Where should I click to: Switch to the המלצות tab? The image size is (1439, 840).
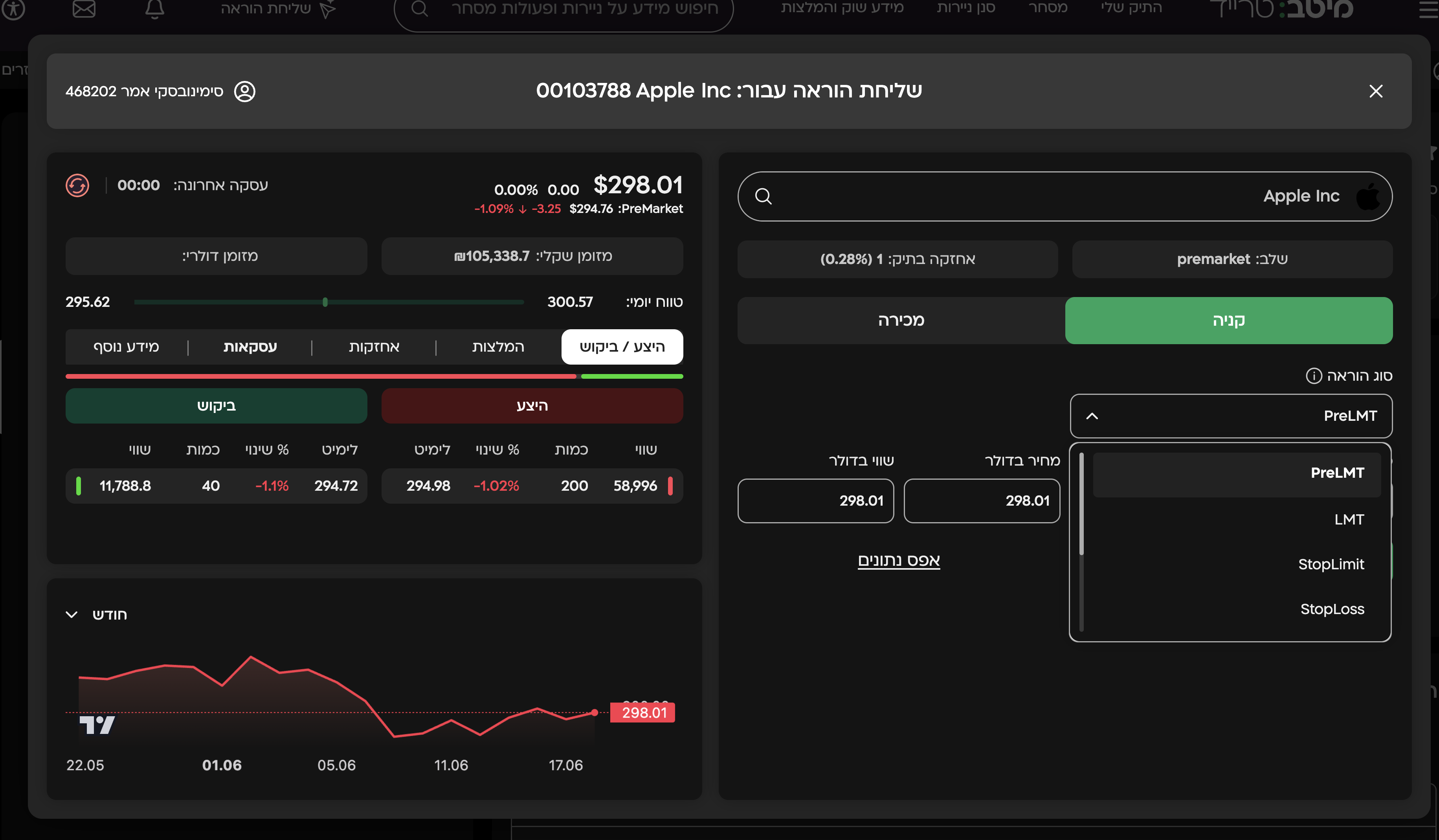coord(498,347)
